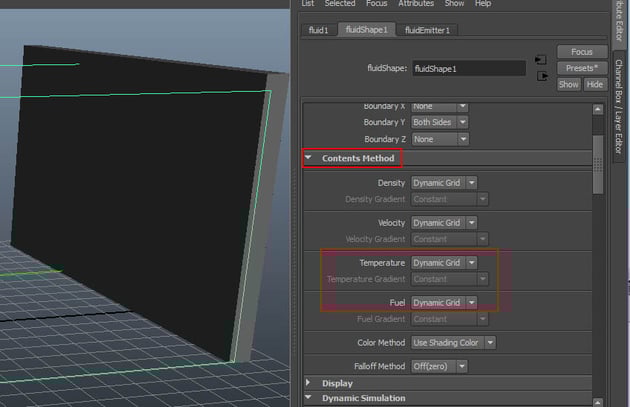Image resolution: width=630 pixels, height=407 pixels.
Task: Click the Velocity Gradient dropdown
Action: pyautogui.click(x=450, y=239)
